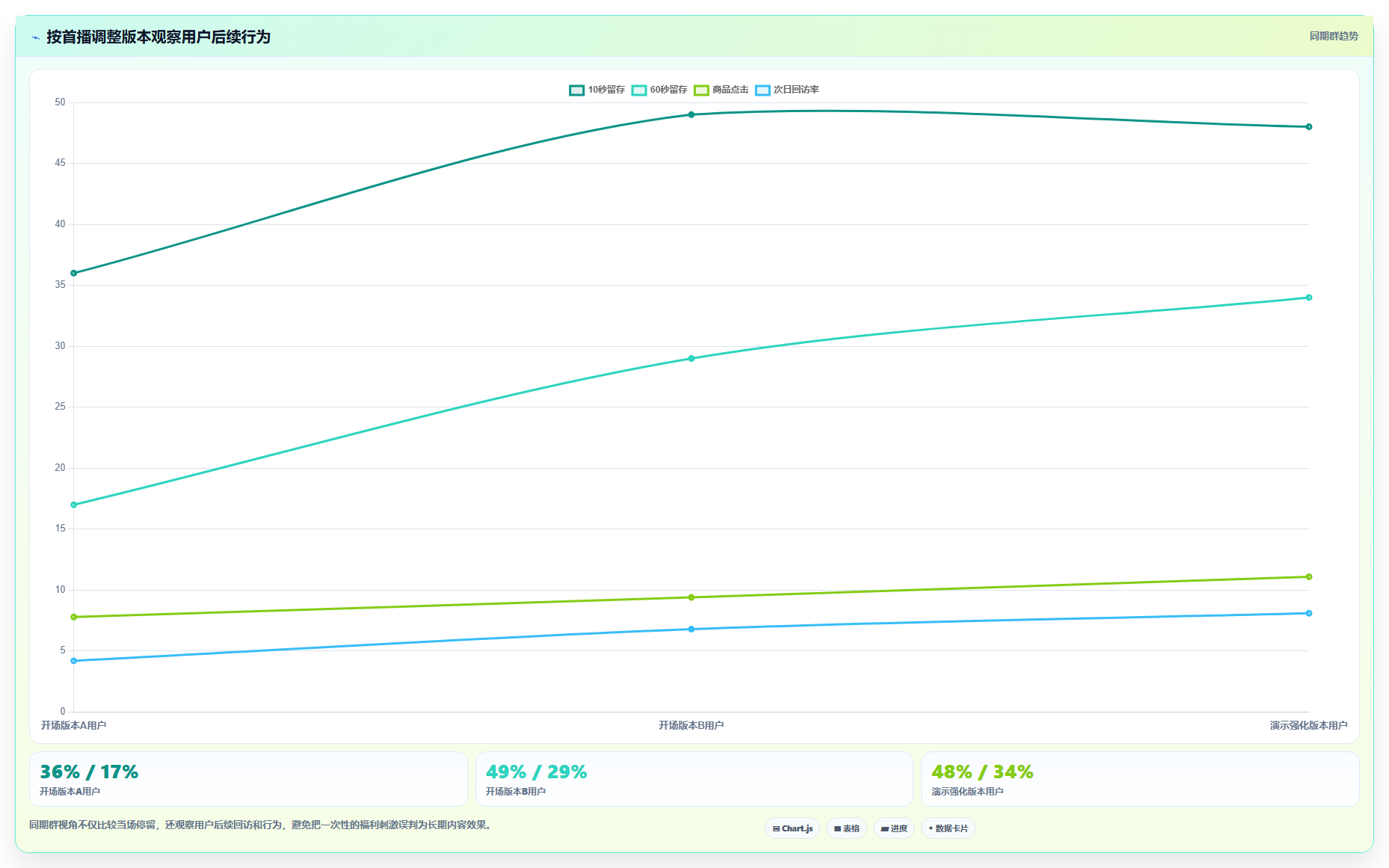This screenshot has width=1389, height=868.
Task: Toggle the 10秒留存 legend series
Action: [597, 90]
